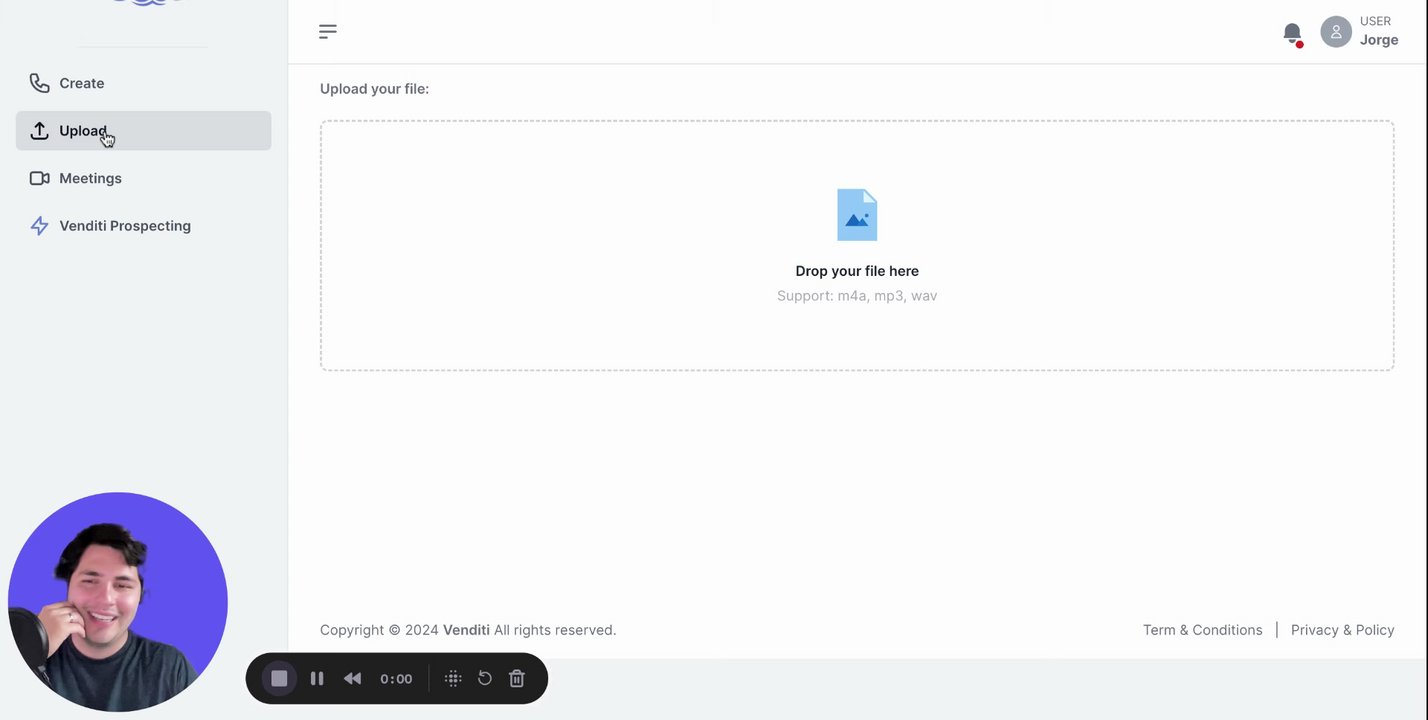Open notifications with the bell icon
This screenshot has width=1428, height=720.
coord(1292,34)
